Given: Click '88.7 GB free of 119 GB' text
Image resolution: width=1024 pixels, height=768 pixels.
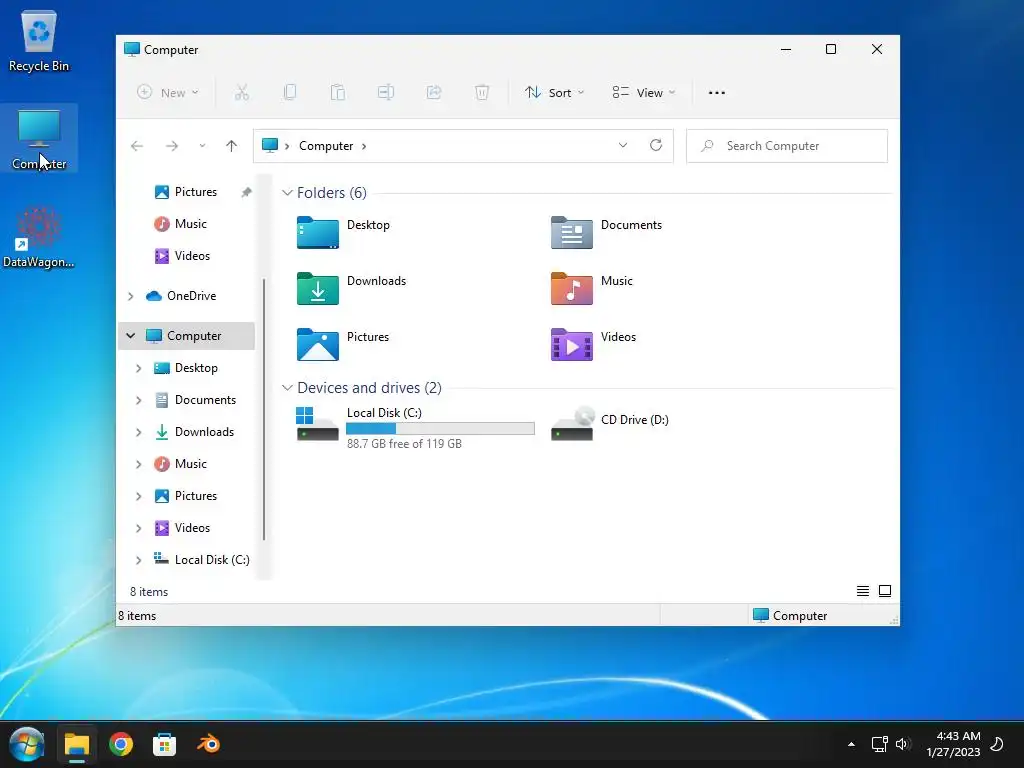Looking at the screenshot, I should coord(404,444).
